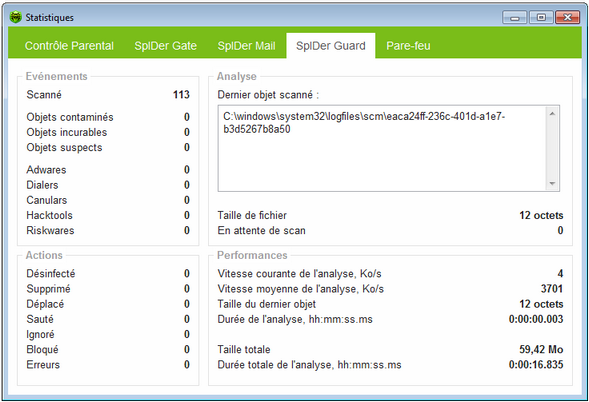
Task: Click the Statistiques window title text
Action: pyautogui.click(x=50, y=18)
